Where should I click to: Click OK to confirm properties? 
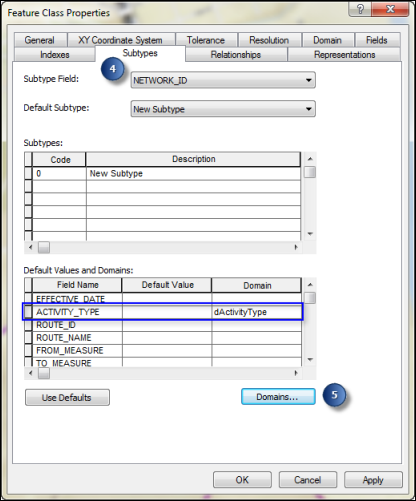pyautogui.click(x=242, y=480)
